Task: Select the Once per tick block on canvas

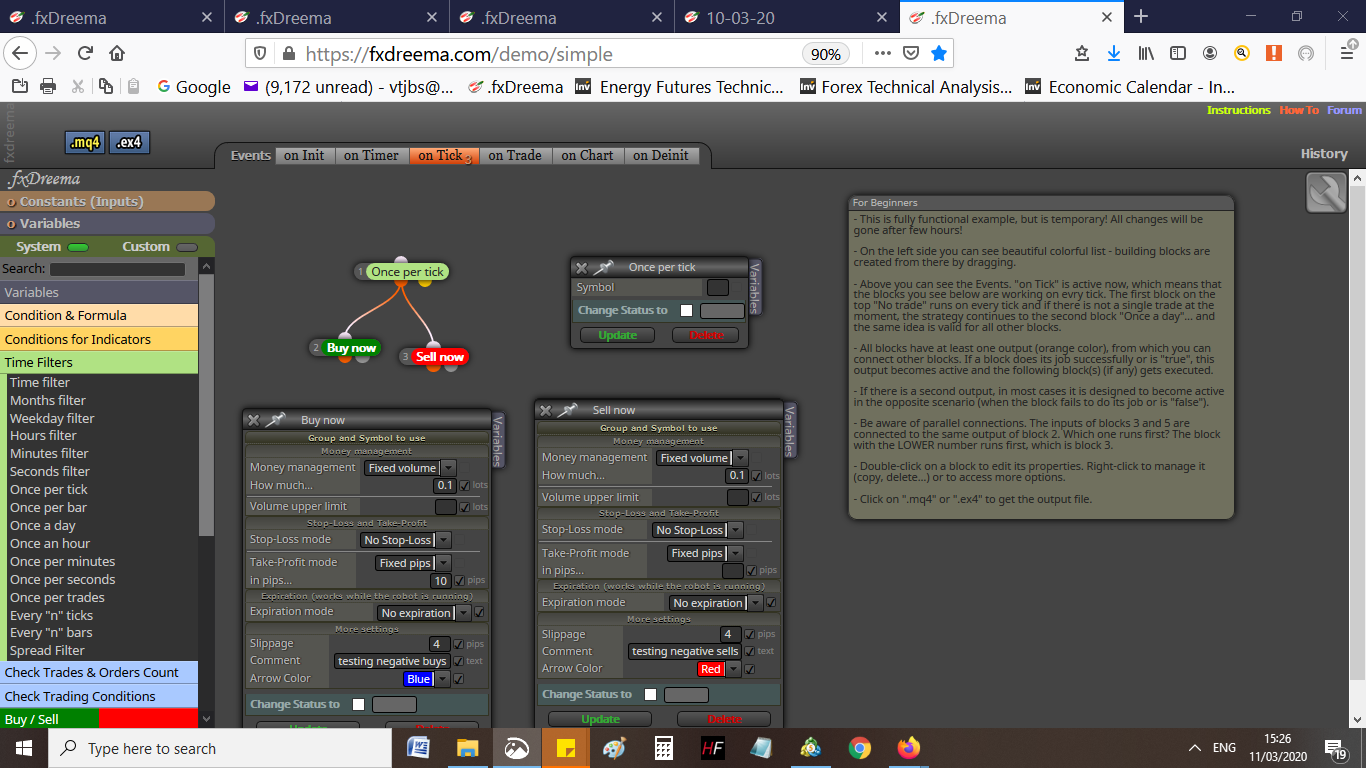Action: coord(406,272)
